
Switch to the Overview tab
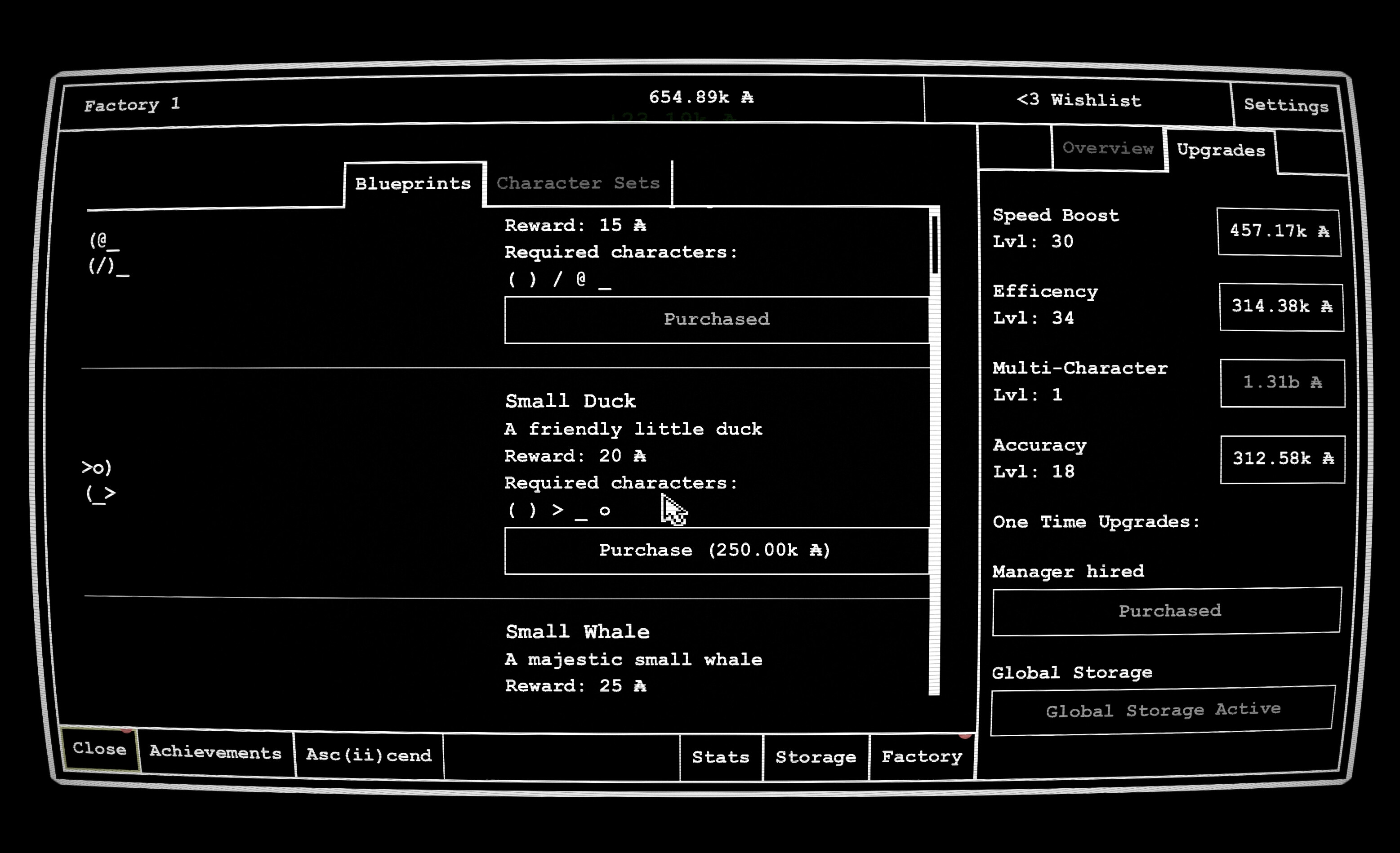coord(1108,148)
